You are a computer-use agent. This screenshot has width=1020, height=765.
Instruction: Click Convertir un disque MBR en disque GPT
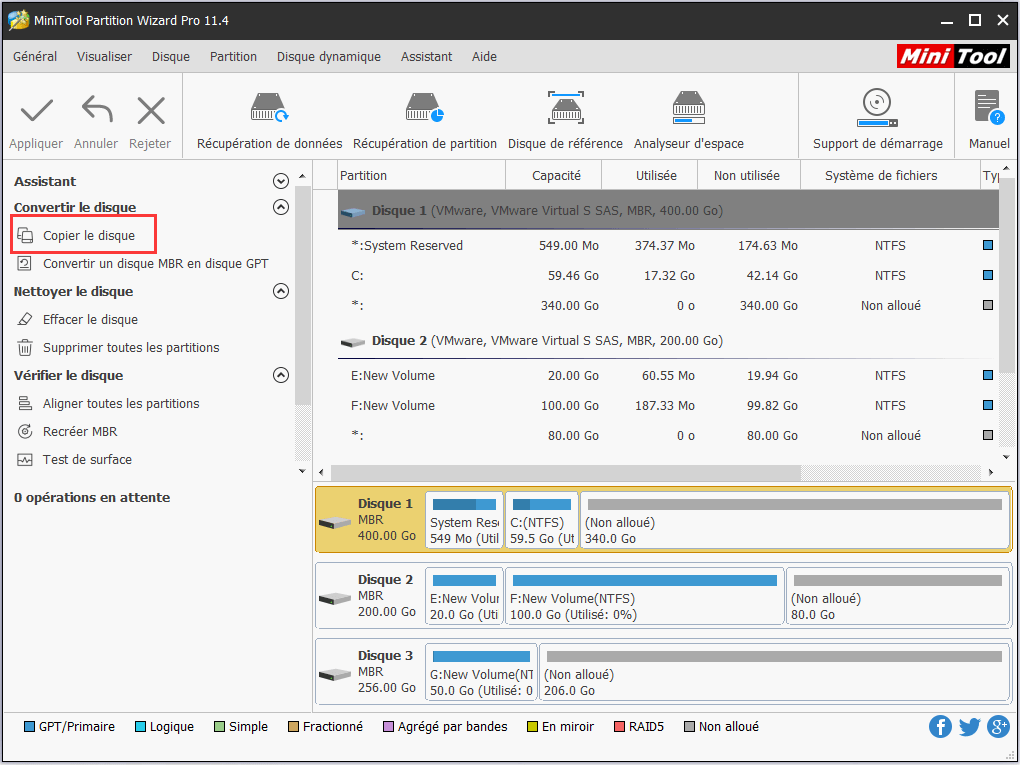pyautogui.click(x=155, y=263)
